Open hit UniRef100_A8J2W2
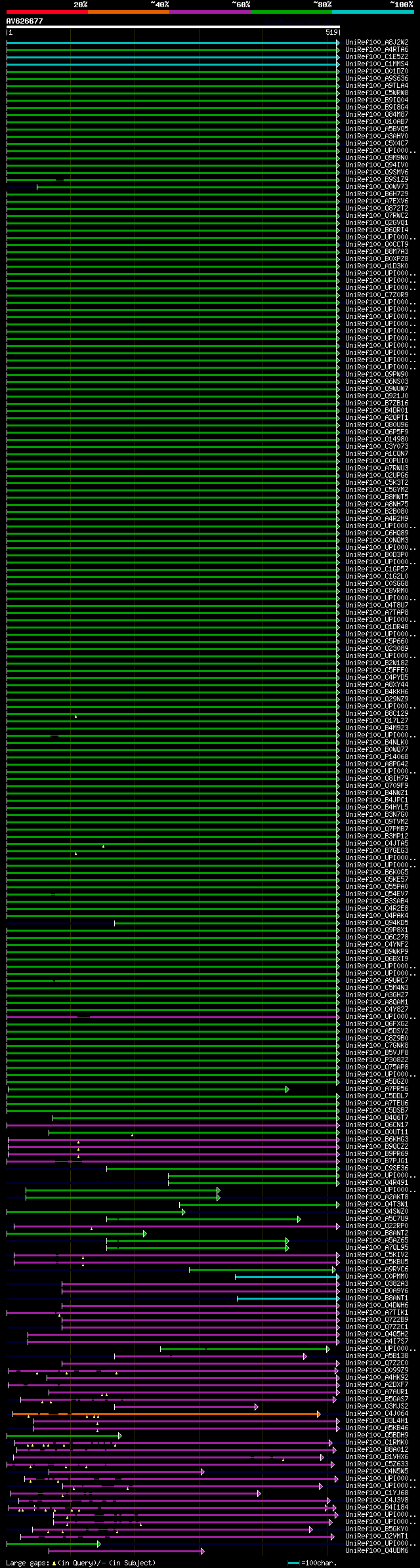The image size is (420, 1568). click(x=377, y=43)
